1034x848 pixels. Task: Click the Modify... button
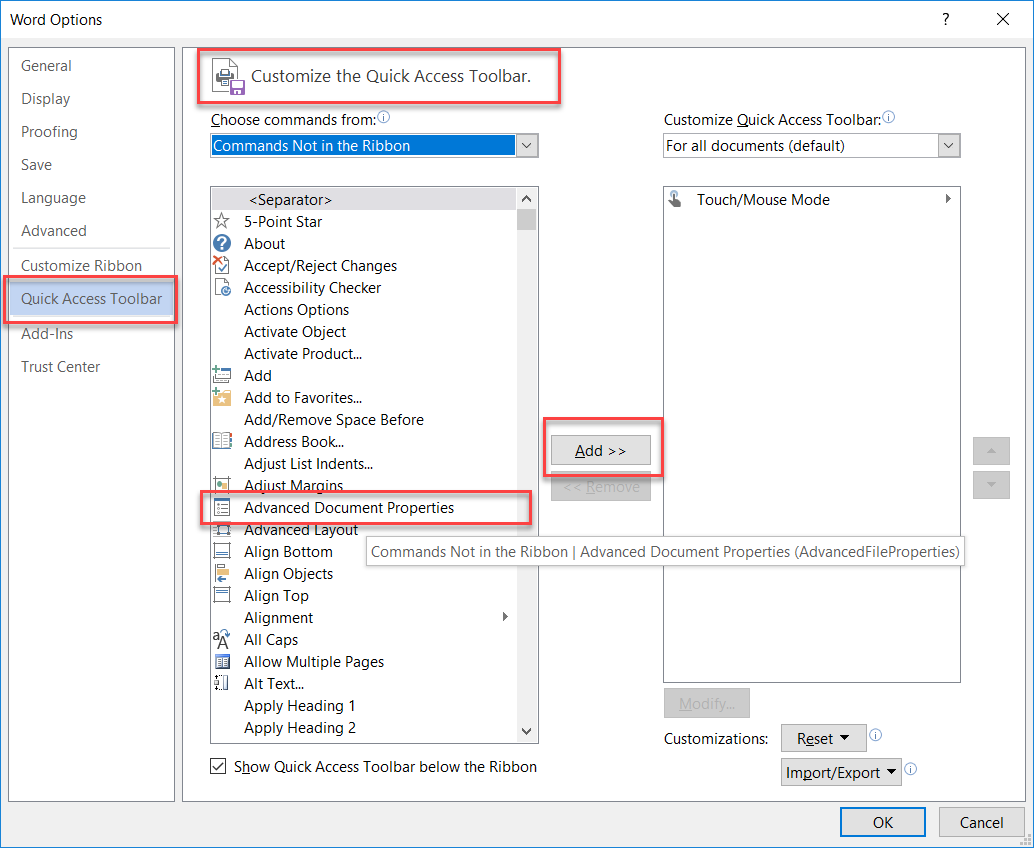(707, 704)
